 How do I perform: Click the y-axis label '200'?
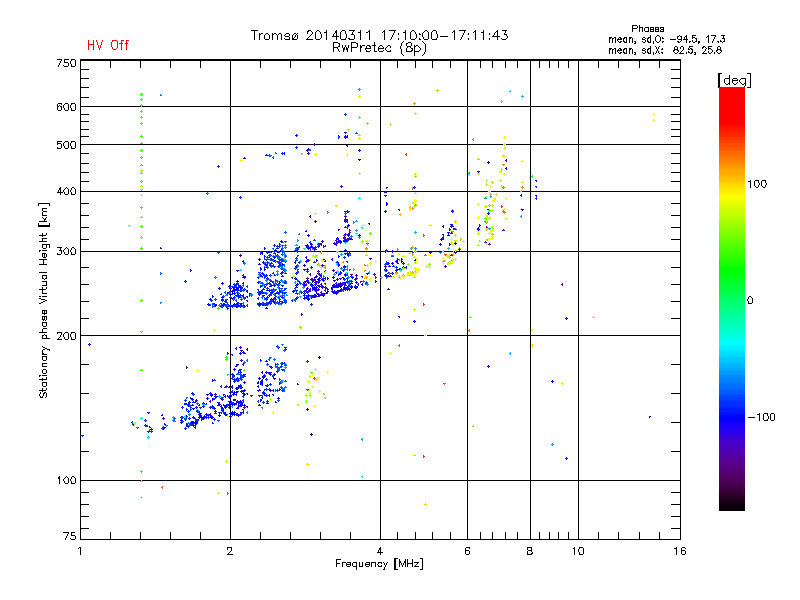[66, 336]
